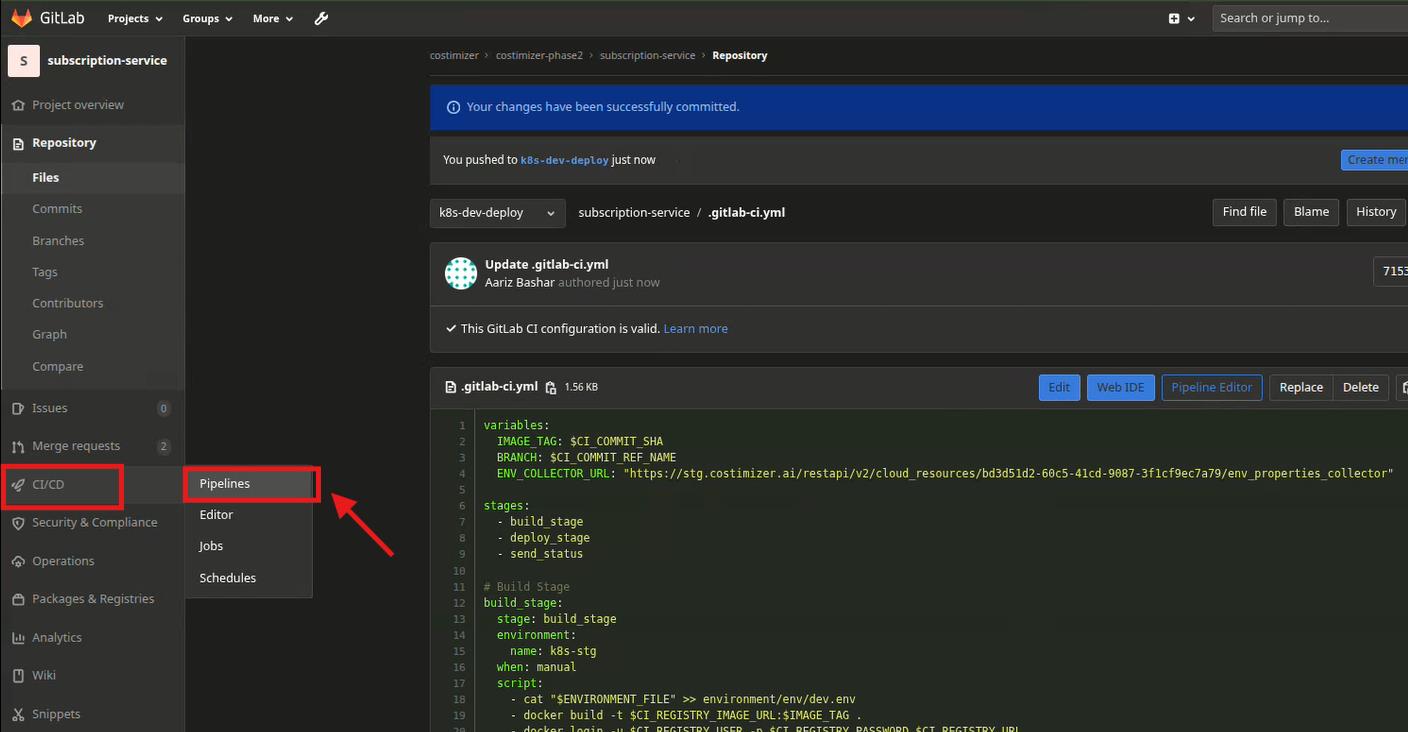Screen dimensions: 1408x732
Task: Open the Pipeline Editor button
Action: [1211, 387]
